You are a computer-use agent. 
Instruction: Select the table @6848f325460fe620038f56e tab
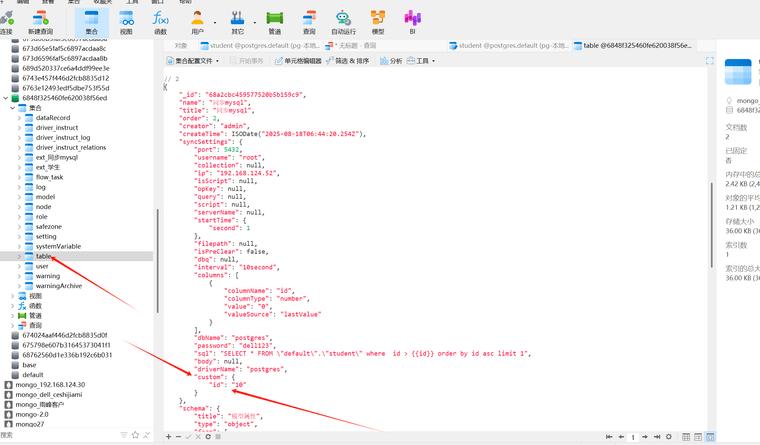[x=633, y=46]
